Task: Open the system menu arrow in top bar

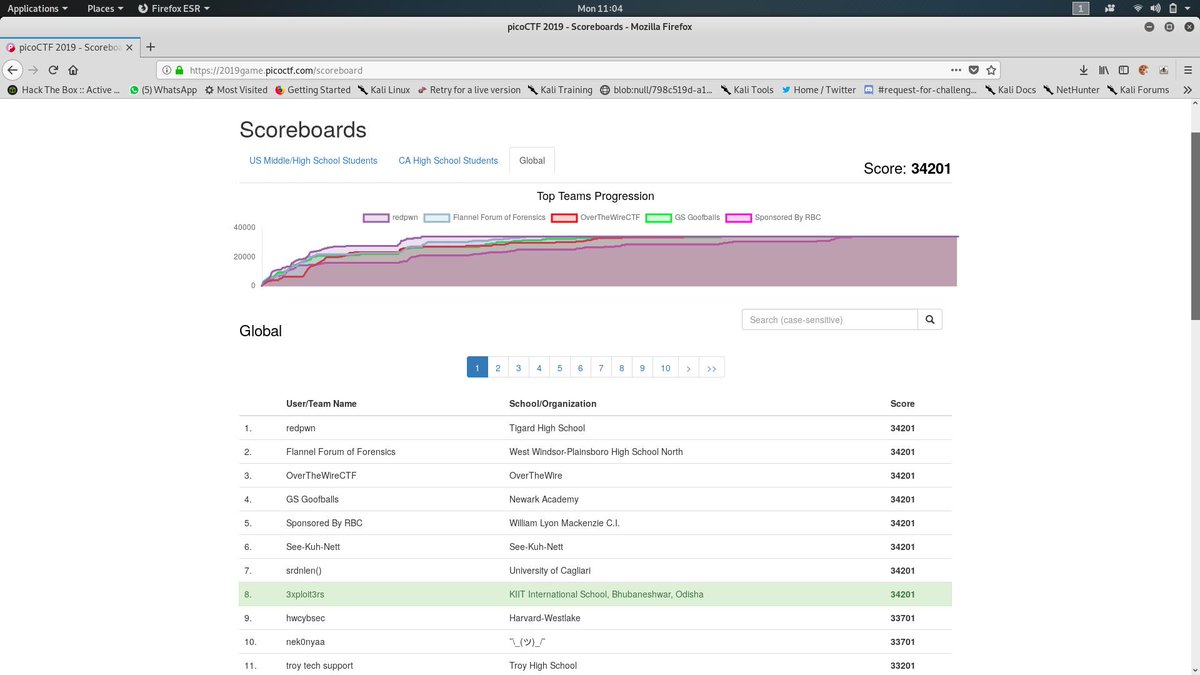Action: tap(1186, 8)
